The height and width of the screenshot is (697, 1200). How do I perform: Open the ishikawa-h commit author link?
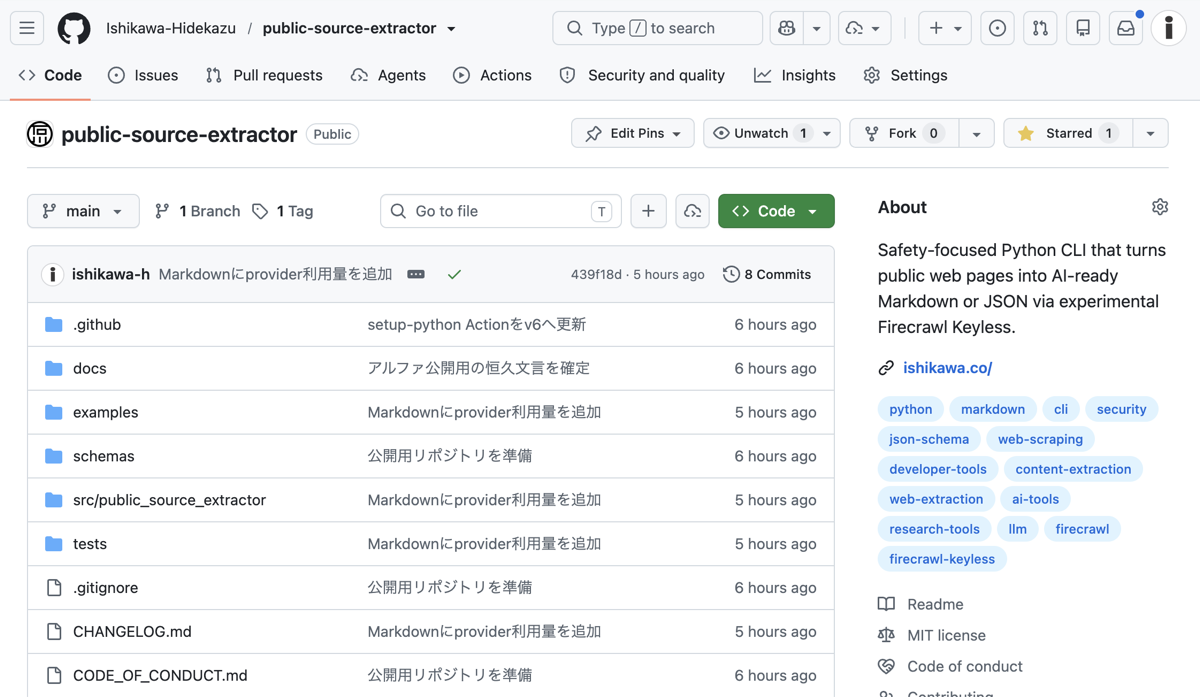coord(111,274)
